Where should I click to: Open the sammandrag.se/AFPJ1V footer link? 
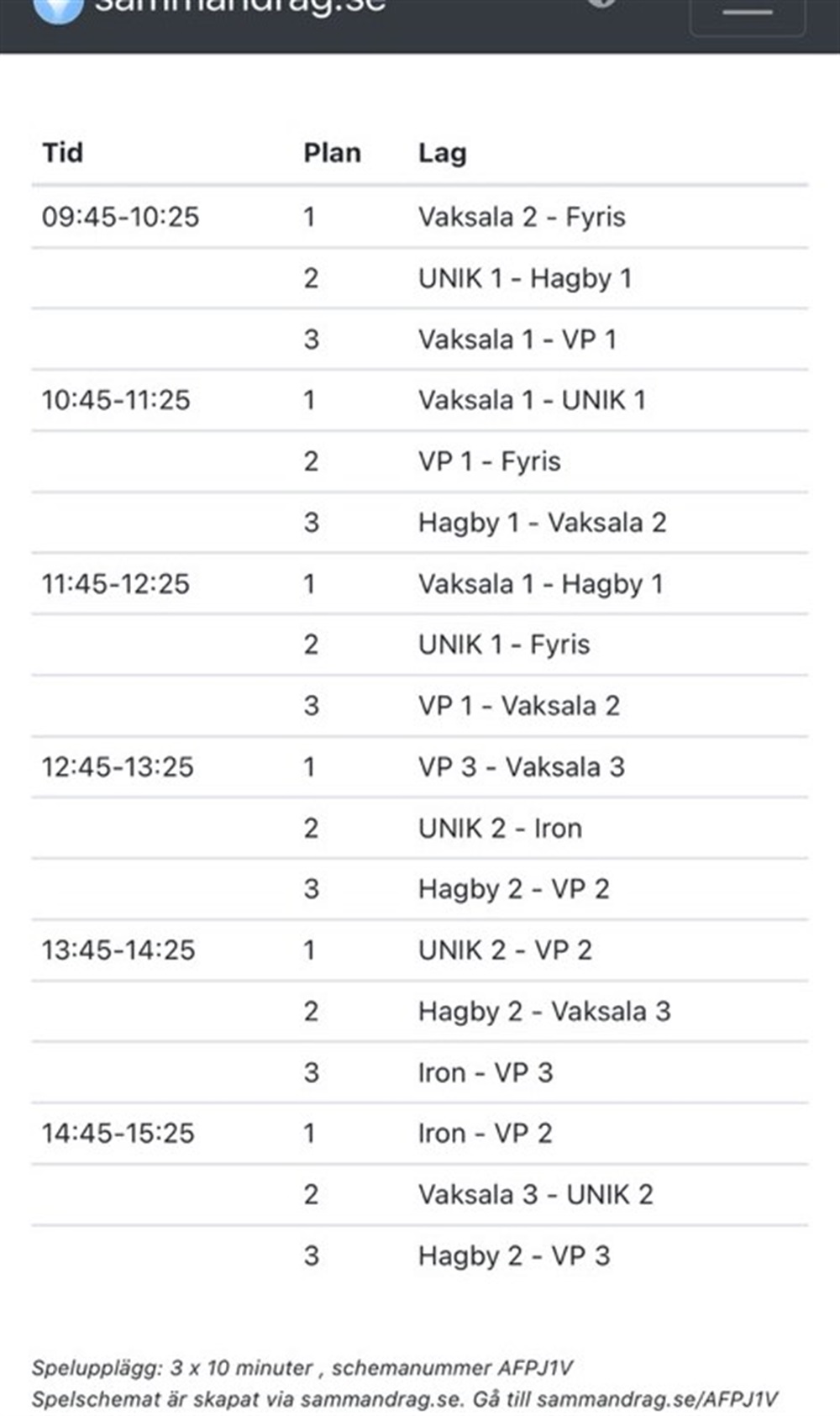(x=657, y=1399)
